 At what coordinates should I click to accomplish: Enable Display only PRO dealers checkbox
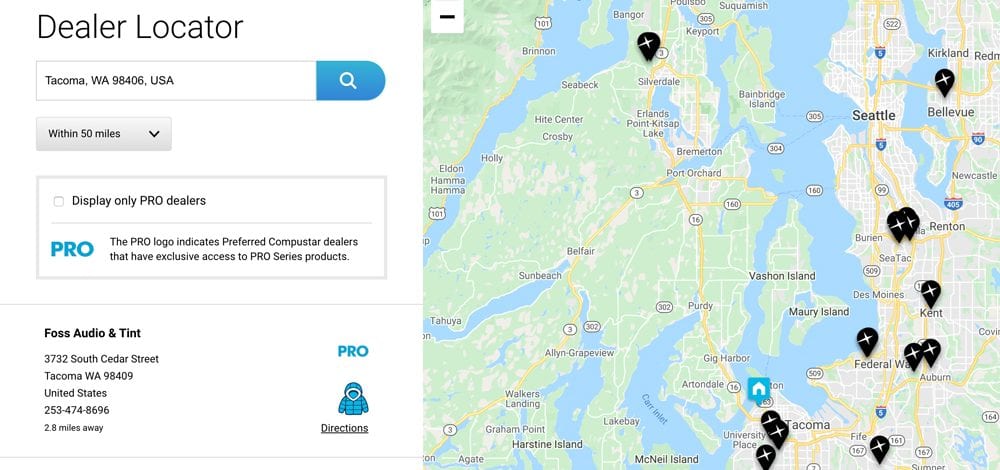(59, 201)
